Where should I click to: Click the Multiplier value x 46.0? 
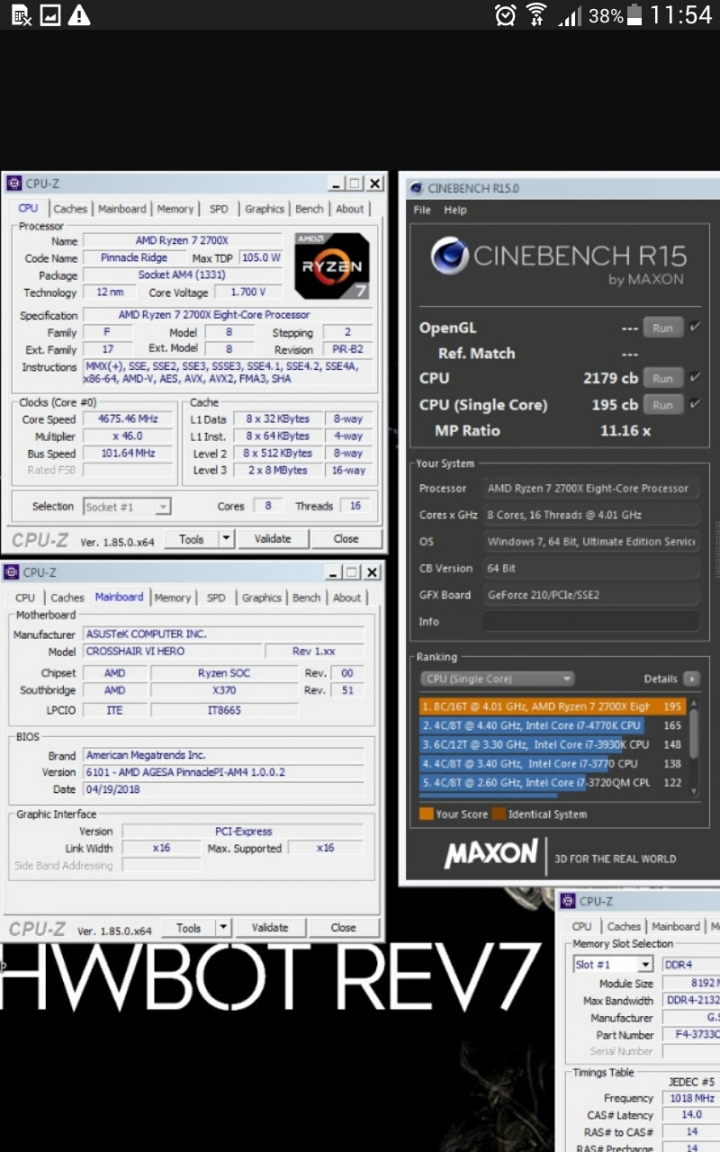tap(128, 436)
